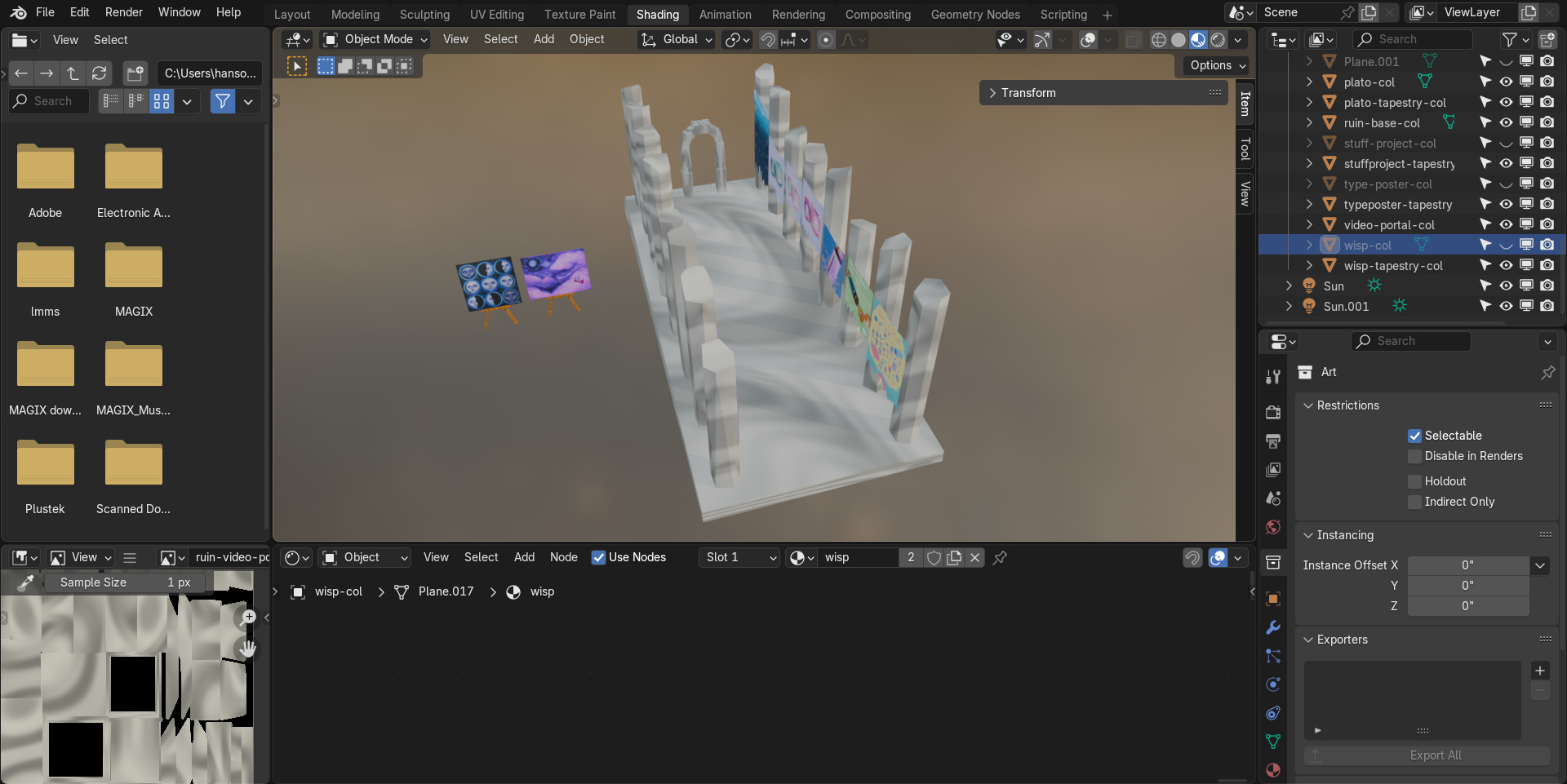Screen dimensions: 1567x784
Task: Open the Object Mode dropdown
Action: pos(375,39)
